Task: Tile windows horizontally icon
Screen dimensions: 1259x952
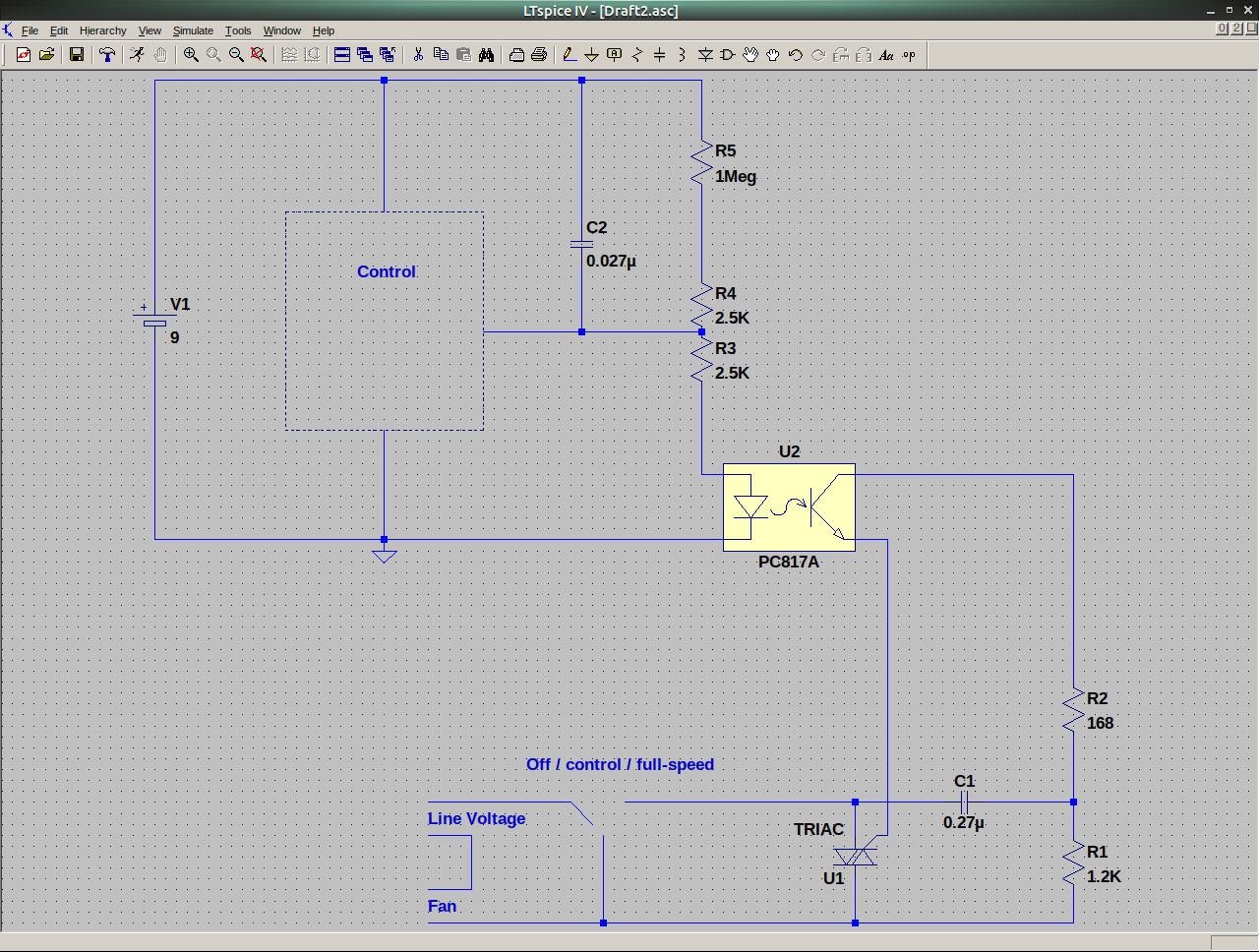Action: coord(342,55)
